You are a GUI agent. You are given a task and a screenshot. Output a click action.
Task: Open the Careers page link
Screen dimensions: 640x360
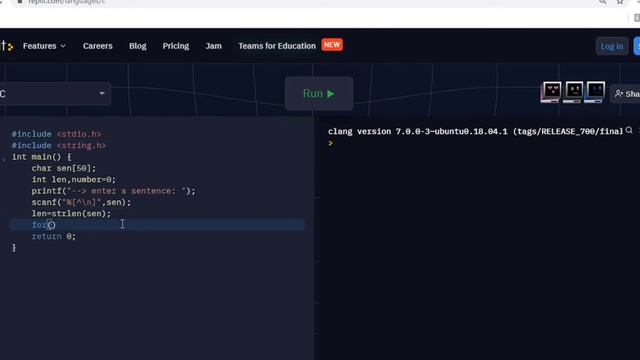pyautogui.click(x=98, y=46)
